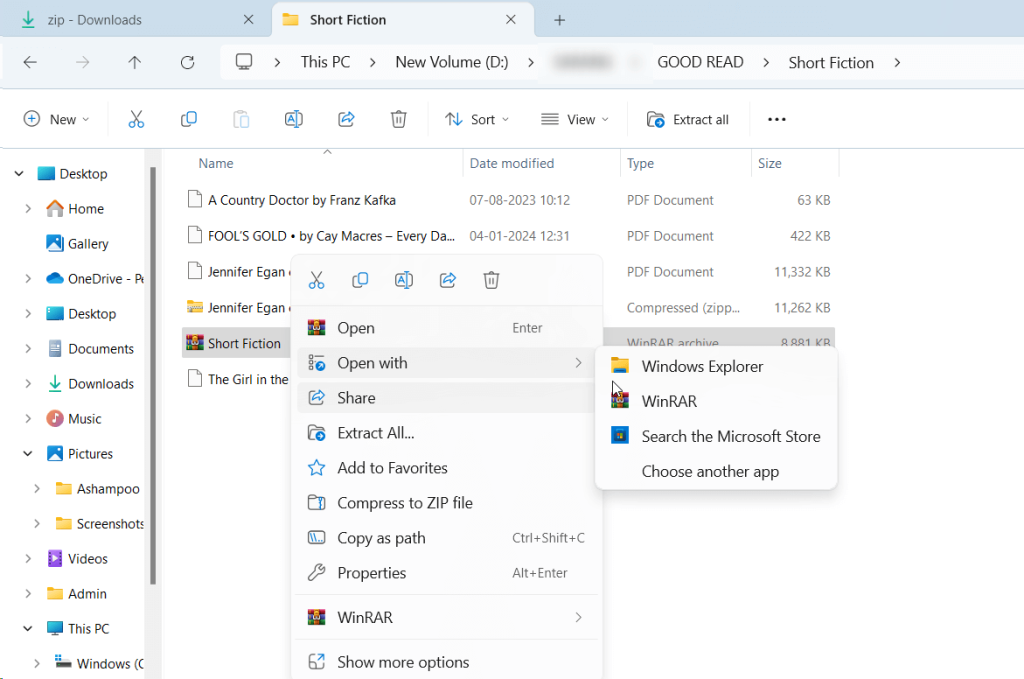
Task: Click the Rename icon in the context menu
Action: (404, 280)
